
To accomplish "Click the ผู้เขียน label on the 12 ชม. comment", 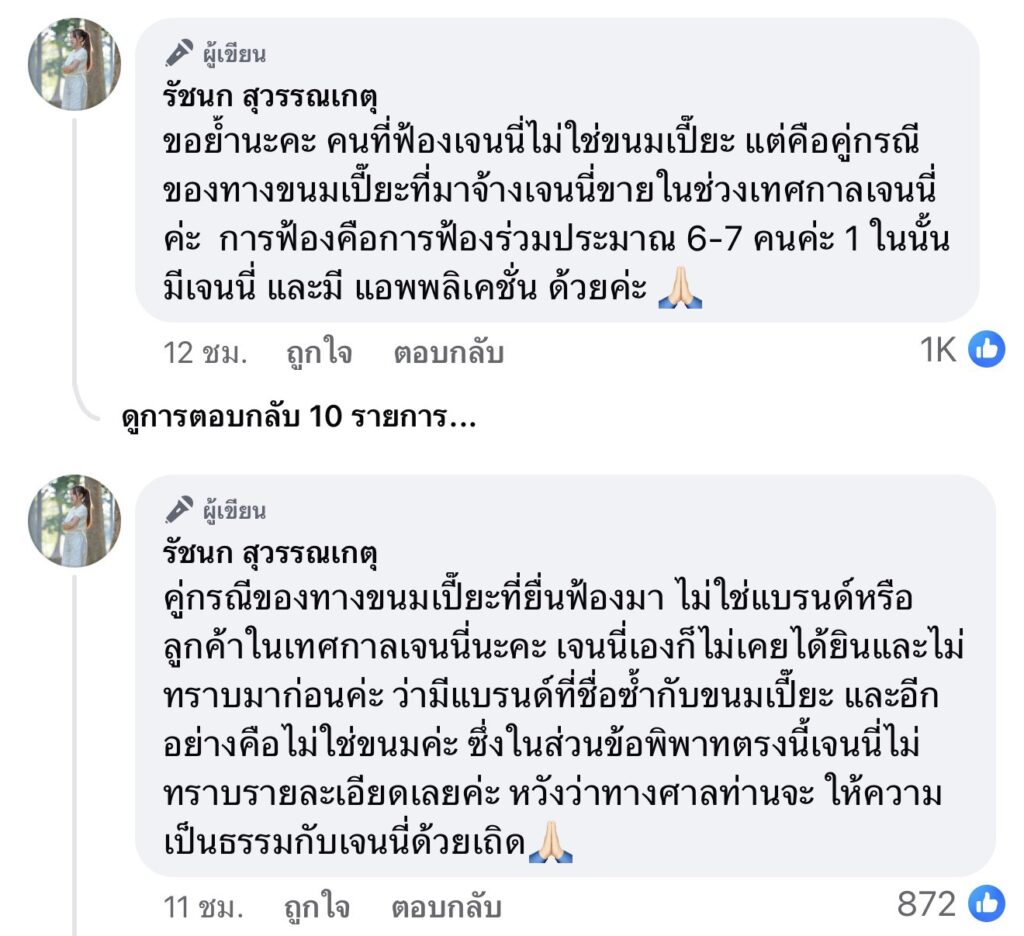I will [x=232, y=53].
